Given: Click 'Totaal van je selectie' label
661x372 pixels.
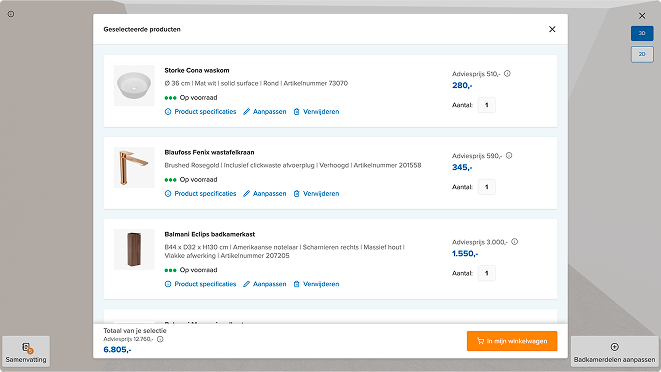Looking at the screenshot, I should tap(135, 331).
